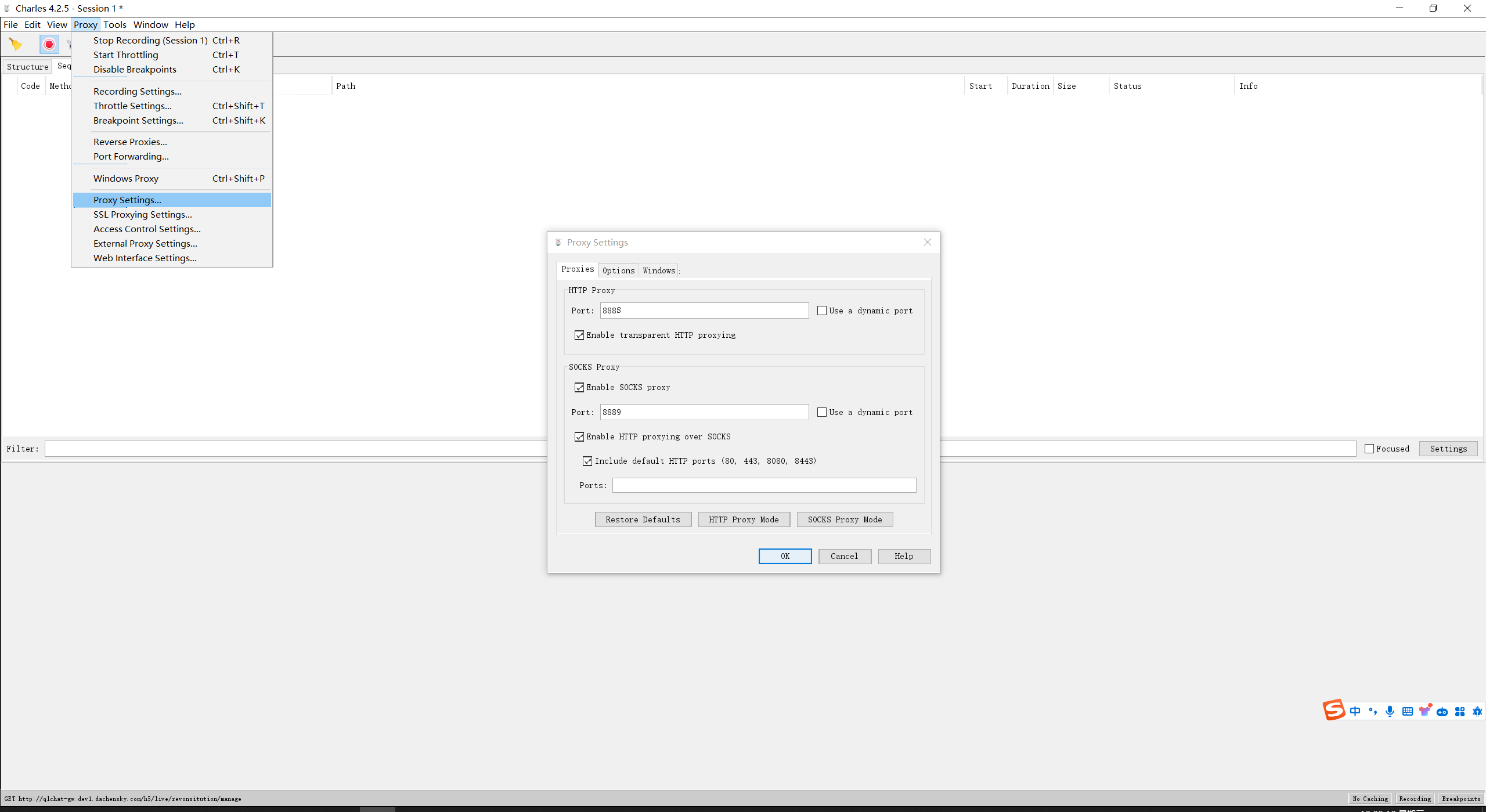This screenshot has height=812, width=1486.
Task: Click Cancel in Proxy Settings
Action: pyautogui.click(x=845, y=556)
